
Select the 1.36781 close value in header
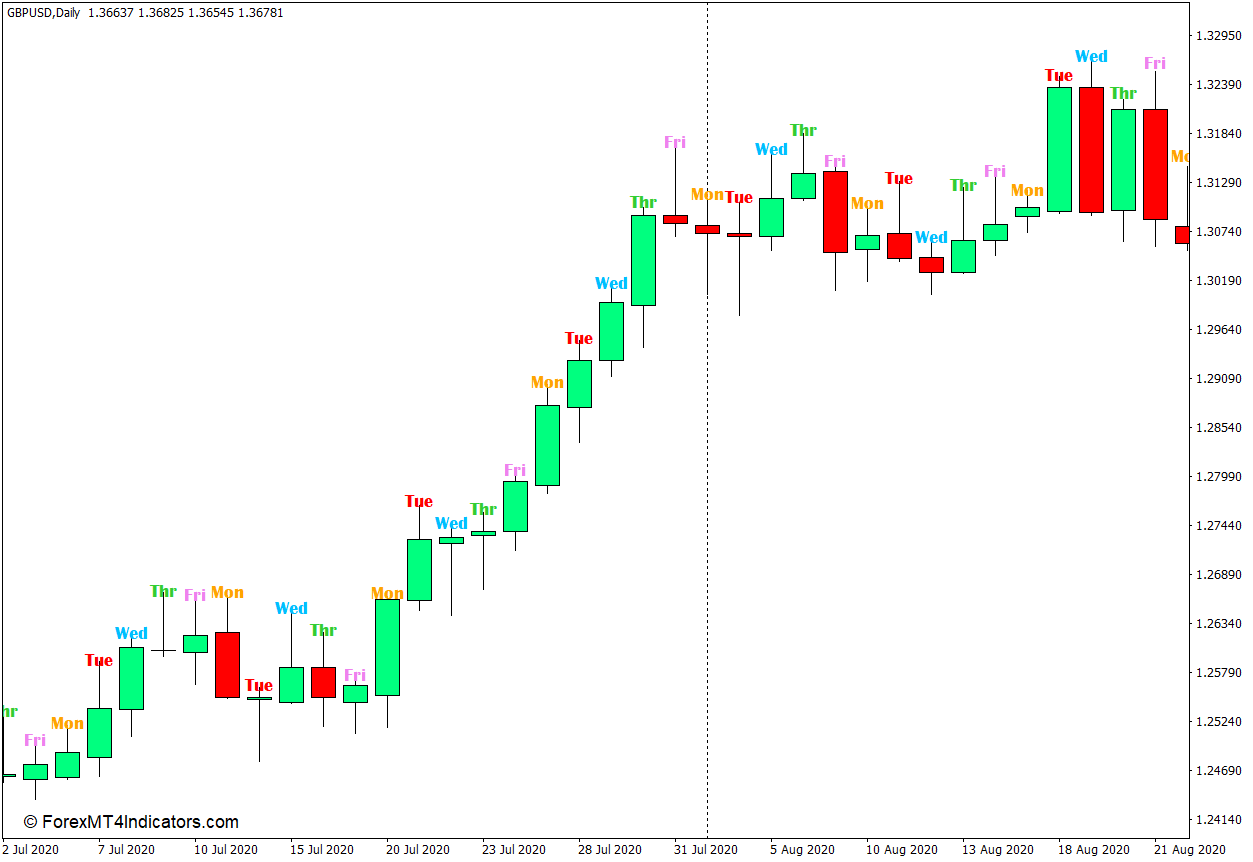click(262, 13)
